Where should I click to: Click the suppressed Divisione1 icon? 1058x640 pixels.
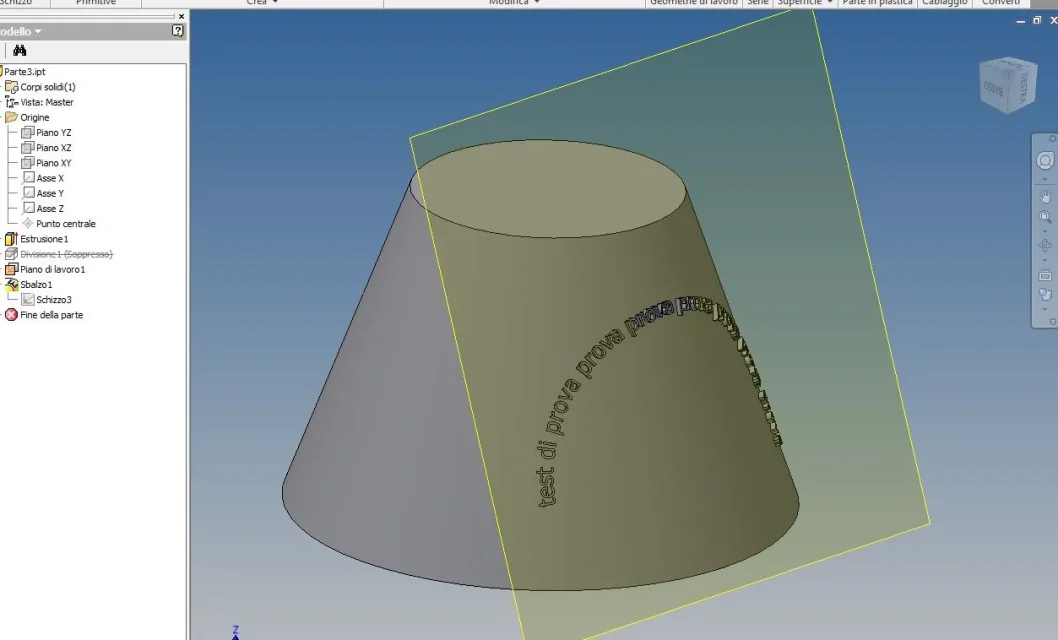11,254
